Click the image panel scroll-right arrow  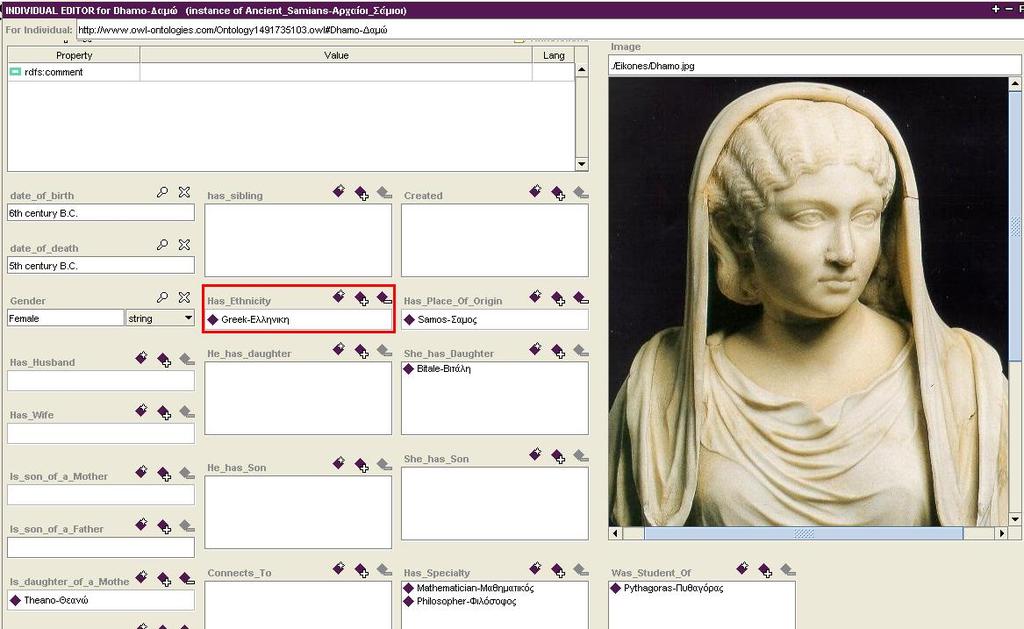[x=1002, y=533]
